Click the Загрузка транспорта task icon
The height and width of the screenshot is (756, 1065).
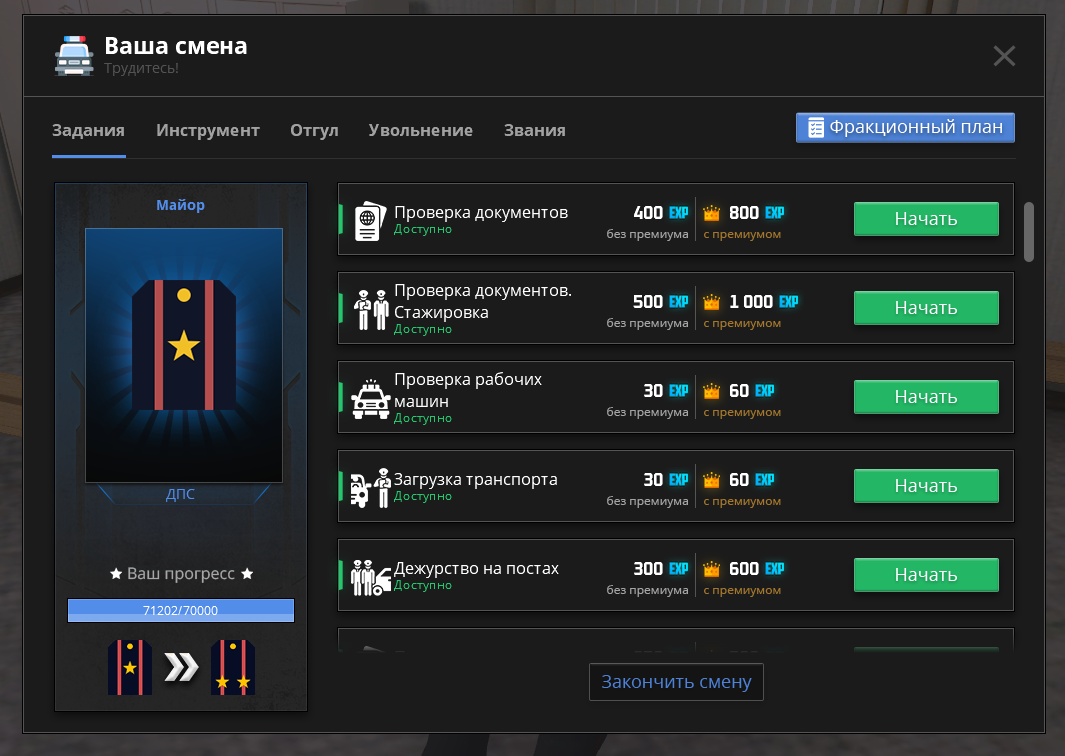[x=371, y=487]
